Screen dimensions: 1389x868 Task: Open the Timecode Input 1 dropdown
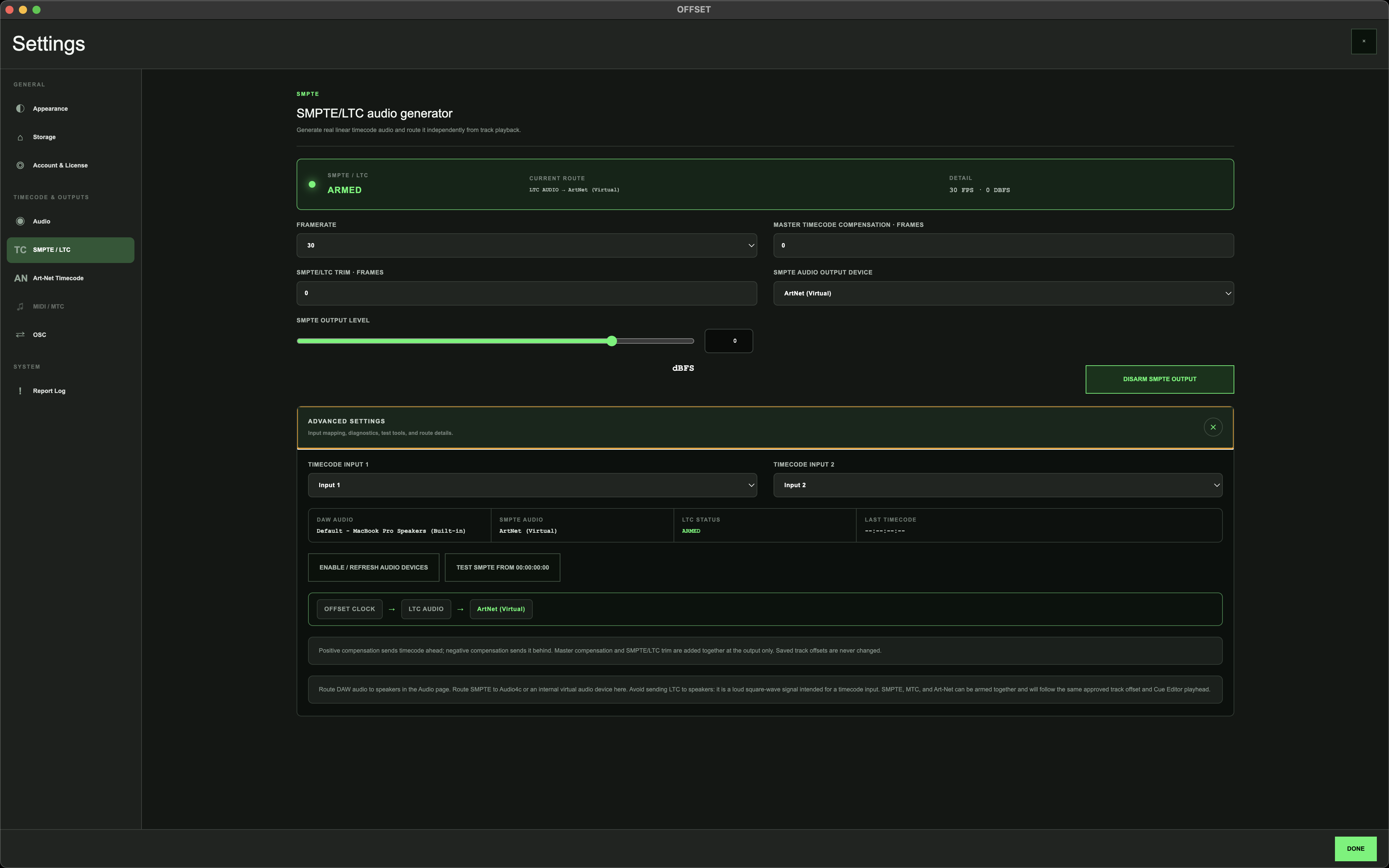(532, 485)
